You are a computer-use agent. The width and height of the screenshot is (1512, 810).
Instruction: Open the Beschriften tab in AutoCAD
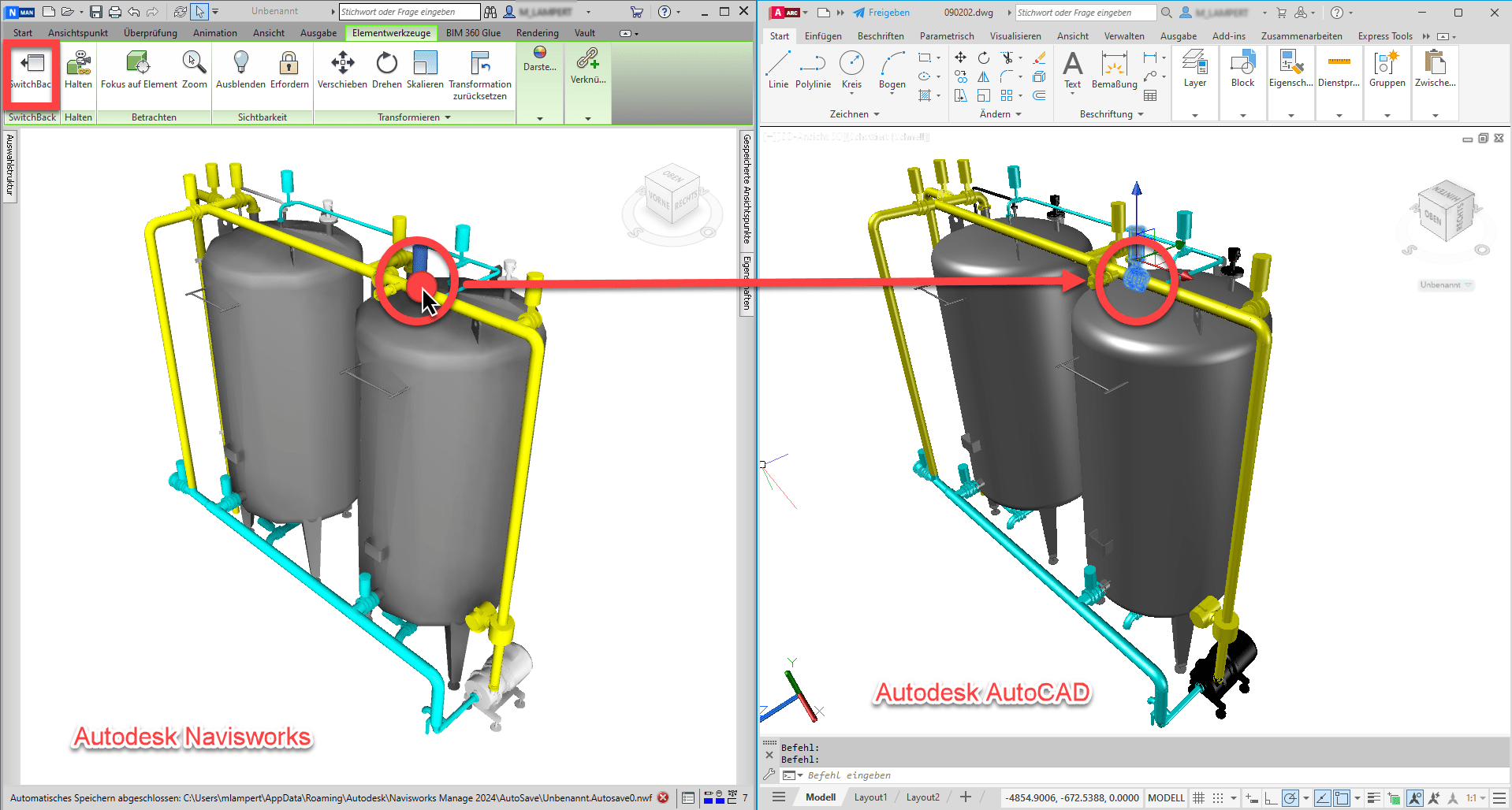pos(881,36)
